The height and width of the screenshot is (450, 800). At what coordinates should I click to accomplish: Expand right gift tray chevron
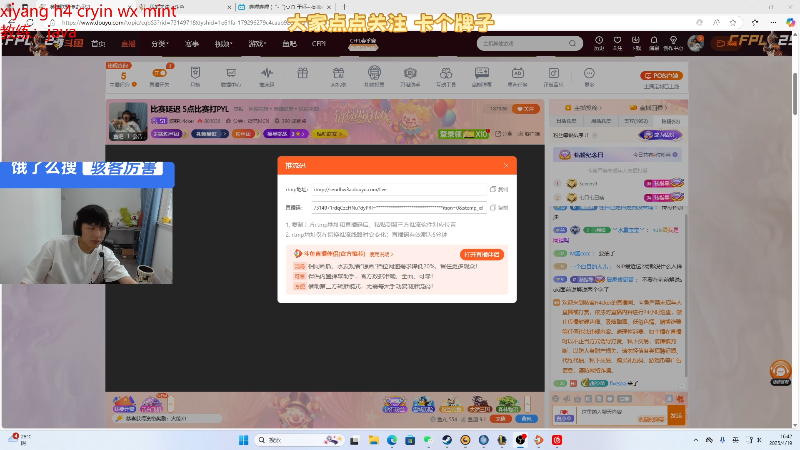[x=528, y=404]
